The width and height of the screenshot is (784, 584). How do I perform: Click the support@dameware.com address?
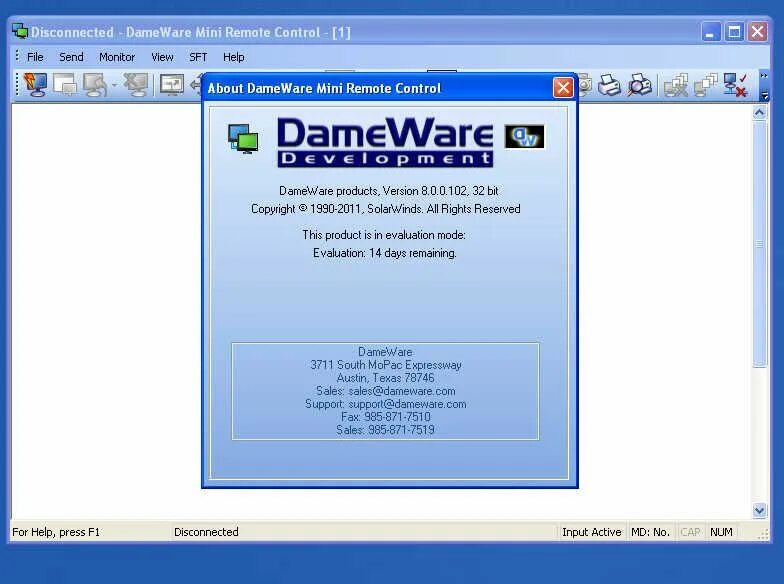407,404
